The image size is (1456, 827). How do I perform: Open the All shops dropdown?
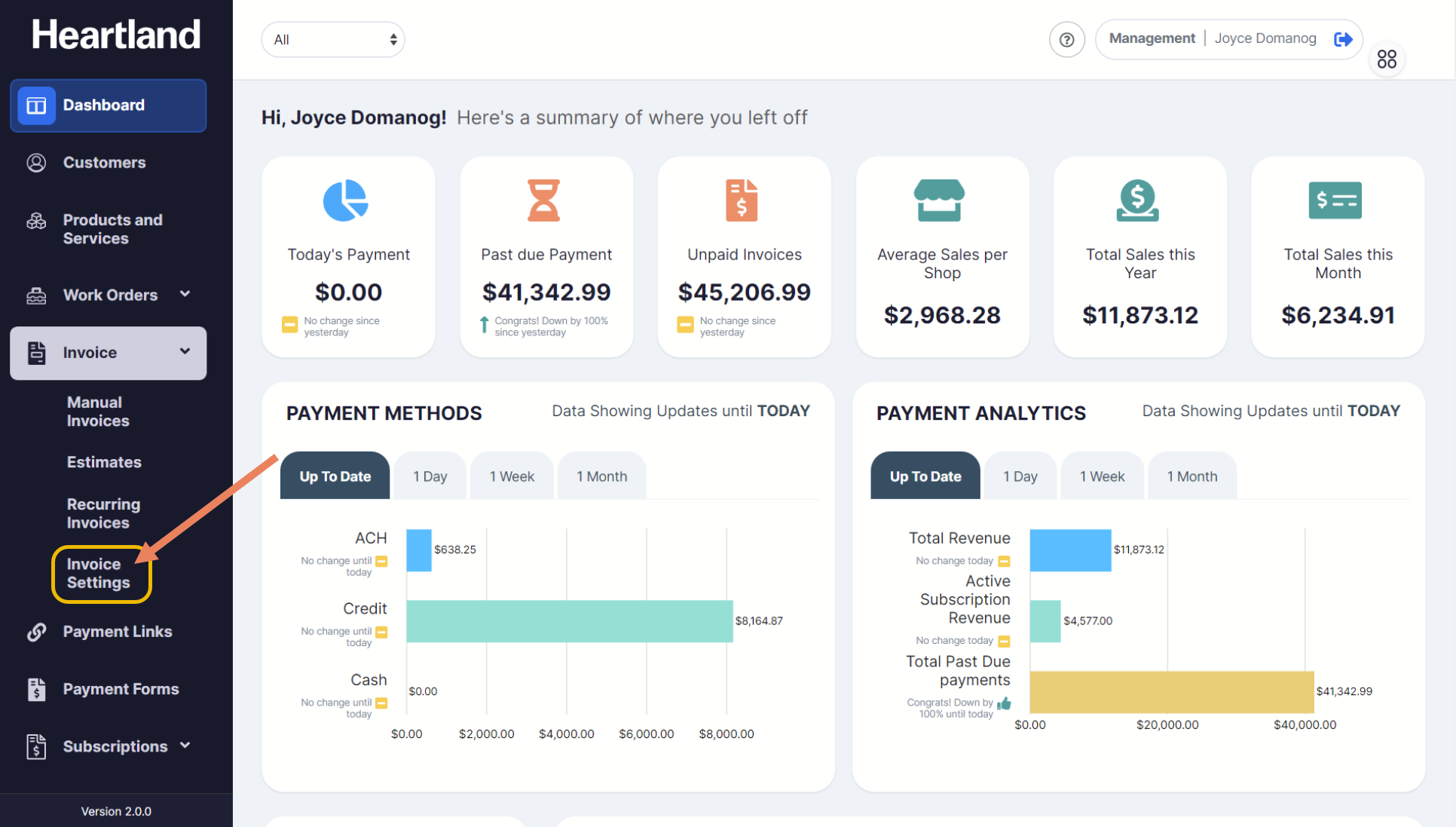coord(333,40)
